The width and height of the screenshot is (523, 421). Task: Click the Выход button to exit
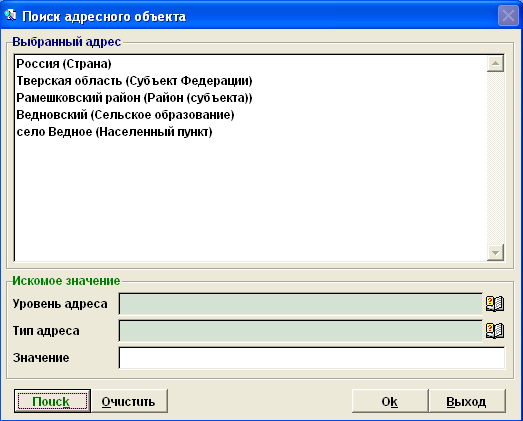point(467,401)
